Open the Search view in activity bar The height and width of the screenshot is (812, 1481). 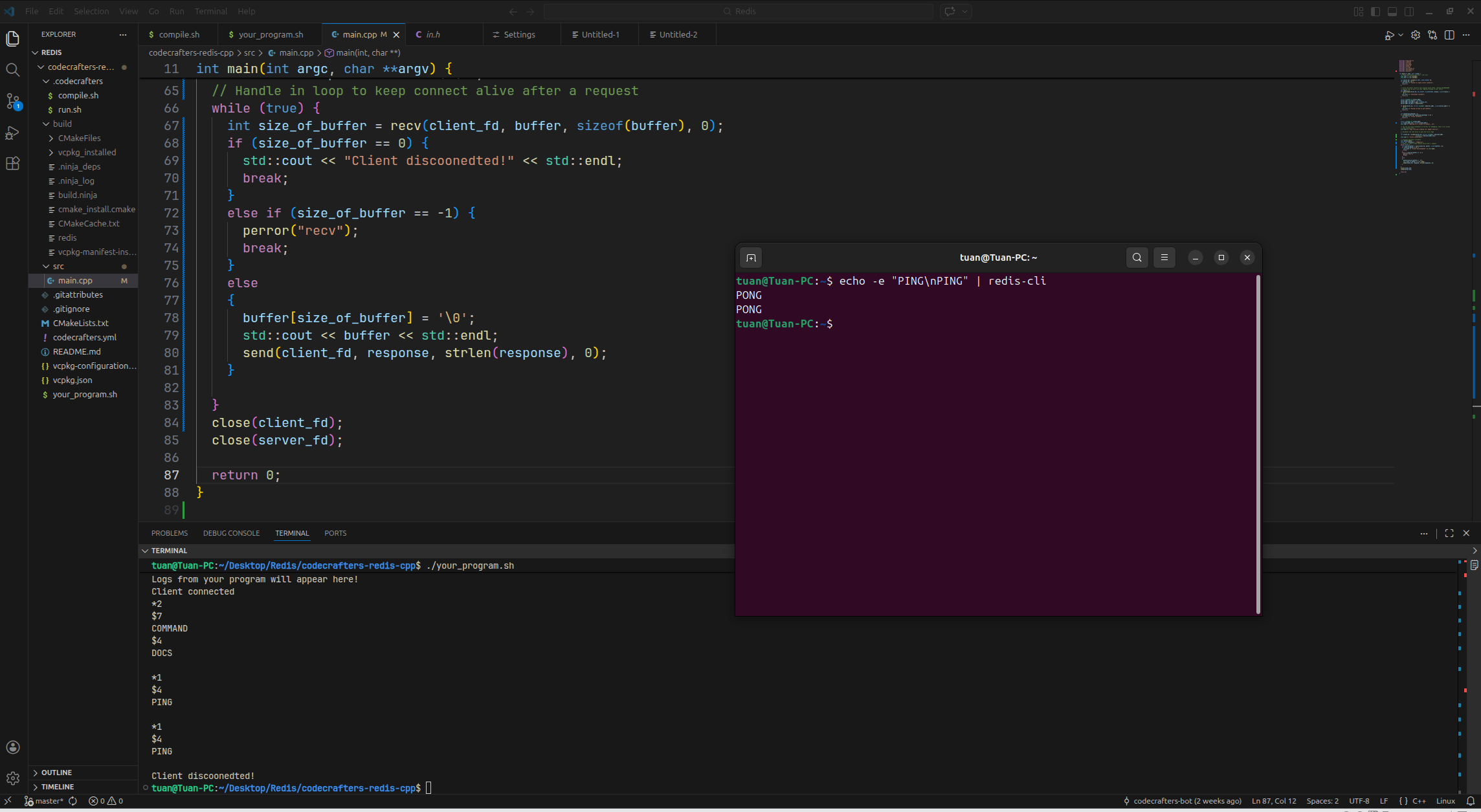click(13, 70)
